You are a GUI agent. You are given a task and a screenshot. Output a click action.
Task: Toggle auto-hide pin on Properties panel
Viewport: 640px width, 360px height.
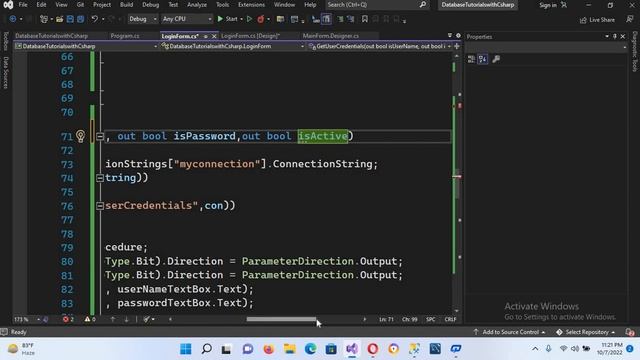pyautogui.click(x=615, y=36)
